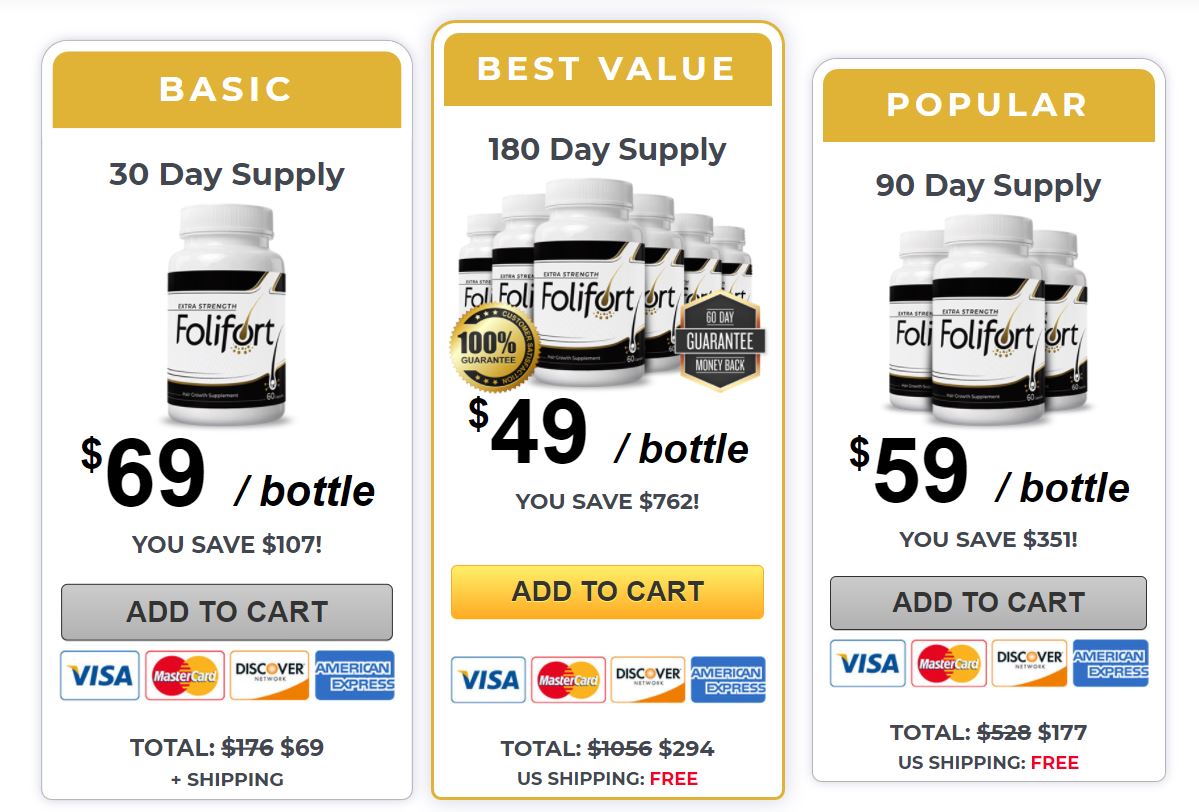Click the single Folifort bottle image
The image size is (1199, 812).
226,314
